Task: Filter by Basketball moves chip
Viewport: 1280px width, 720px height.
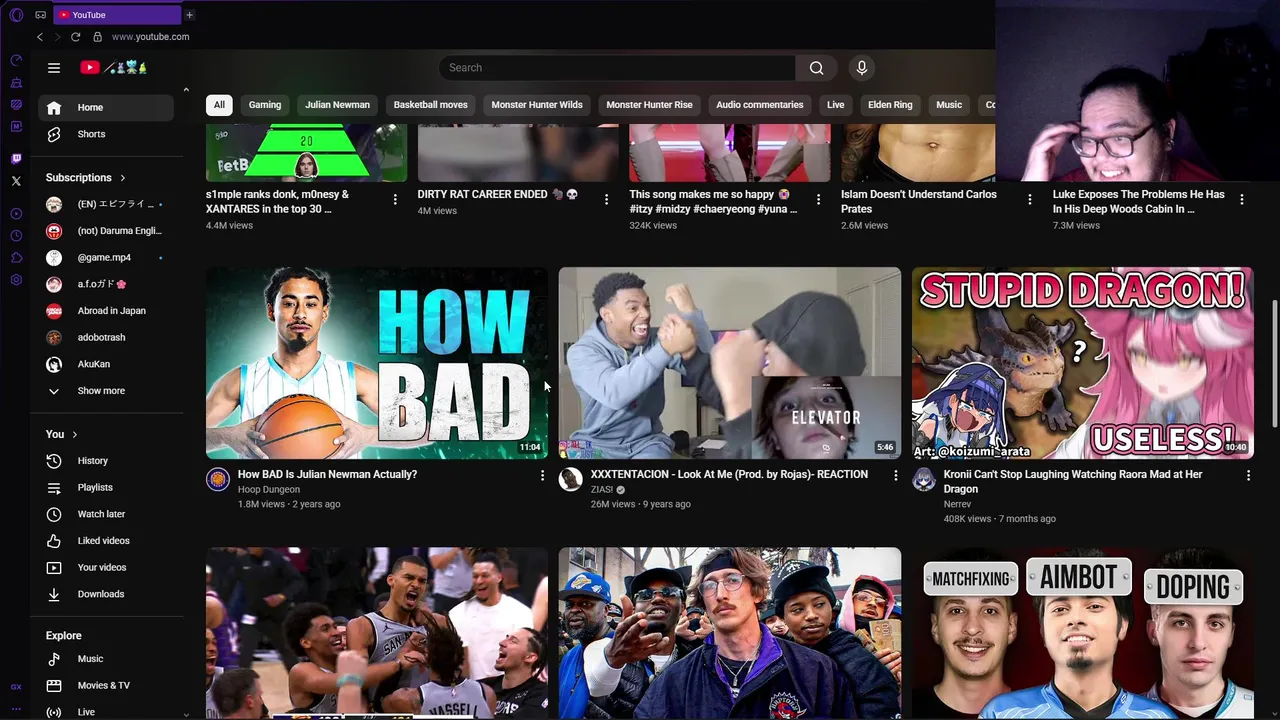Action: (x=430, y=105)
